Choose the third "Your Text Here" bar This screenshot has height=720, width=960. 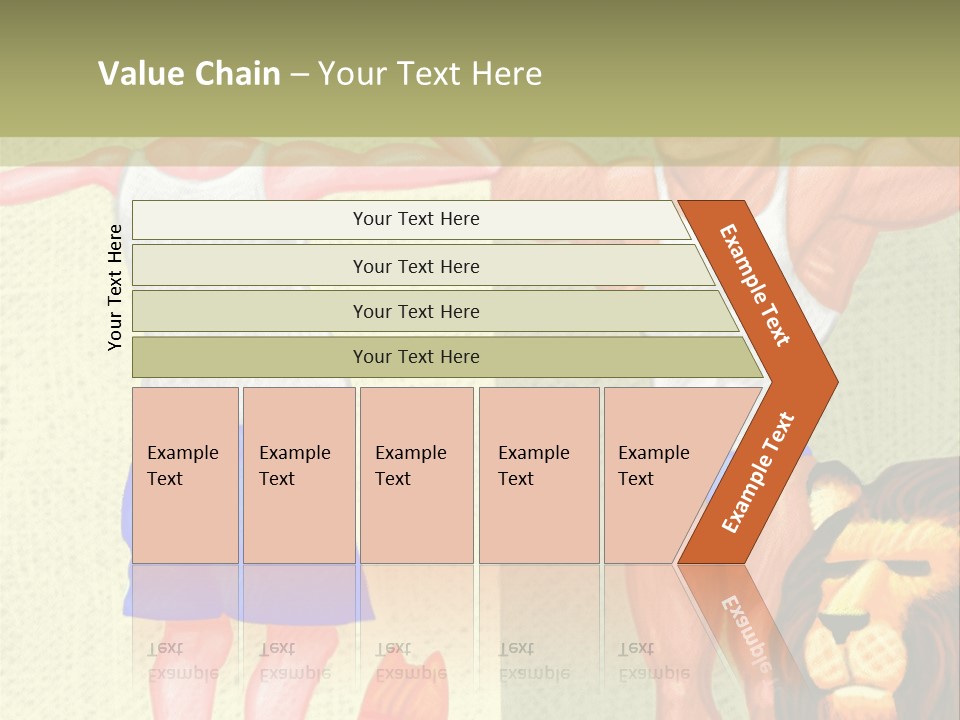click(x=415, y=311)
